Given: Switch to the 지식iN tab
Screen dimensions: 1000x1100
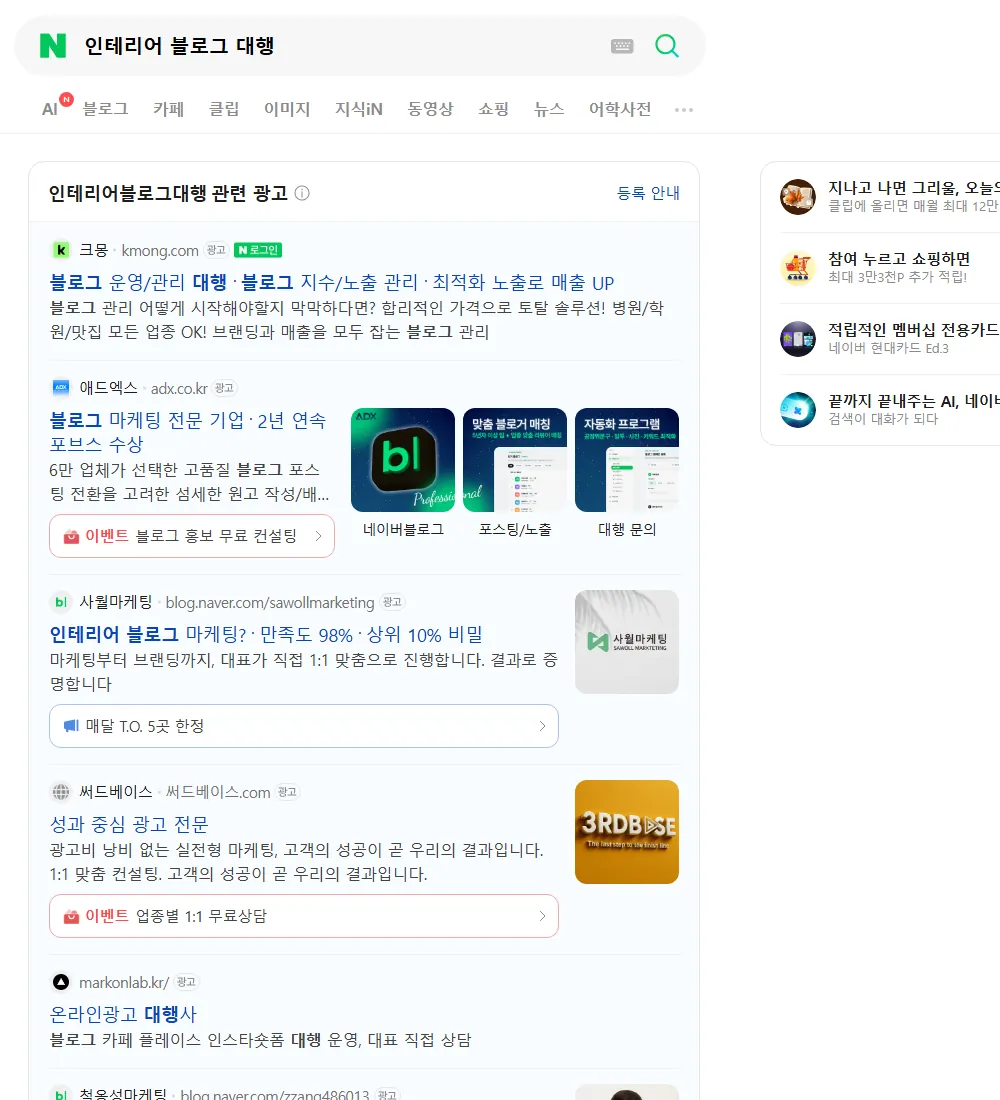Looking at the screenshot, I should [359, 109].
